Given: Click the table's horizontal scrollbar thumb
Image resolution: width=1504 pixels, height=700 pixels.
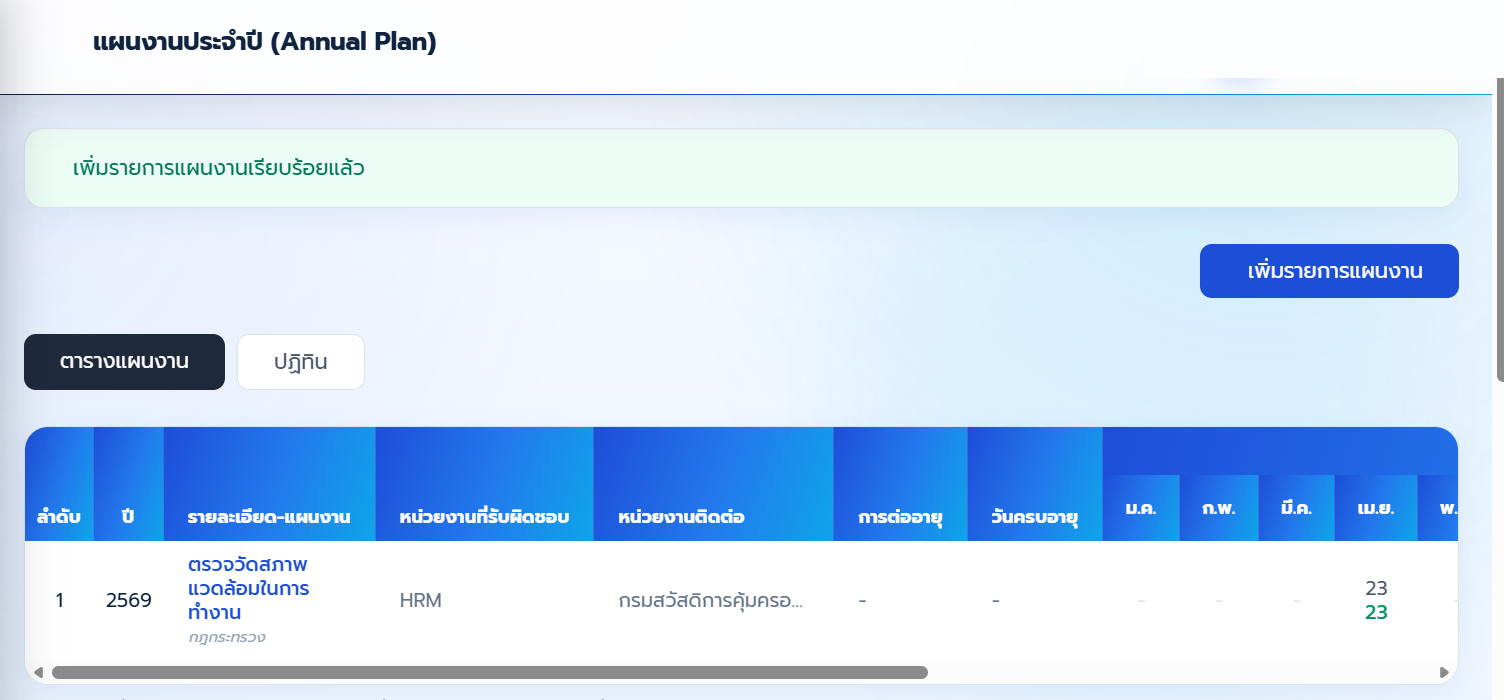Looking at the screenshot, I should 490,673.
